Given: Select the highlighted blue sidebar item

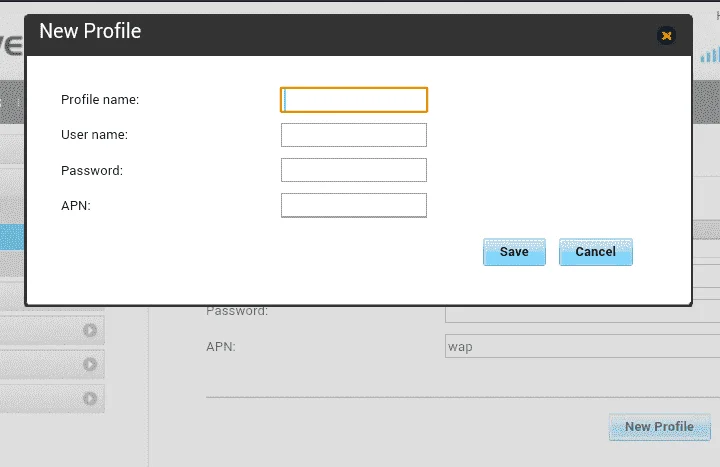Looking at the screenshot, I should (x=12, y=237).
